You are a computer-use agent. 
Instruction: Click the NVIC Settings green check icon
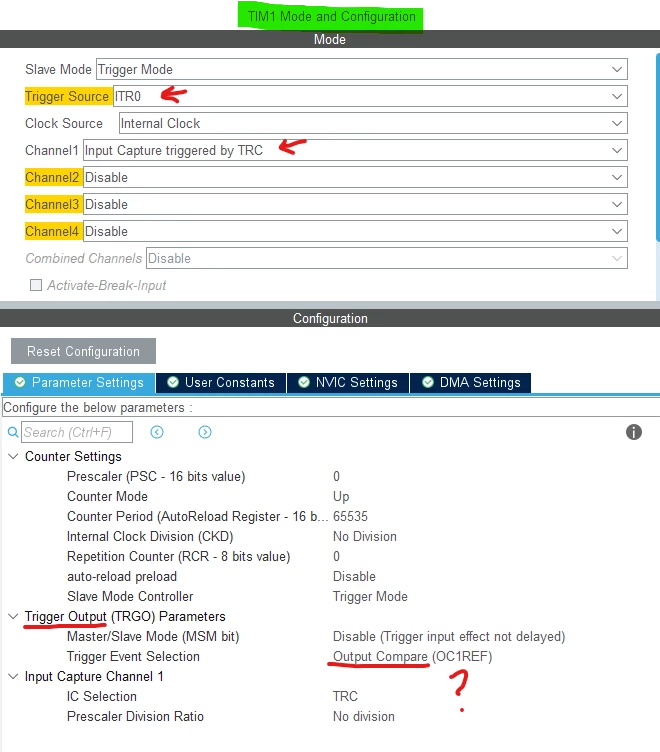coord(304,382)
